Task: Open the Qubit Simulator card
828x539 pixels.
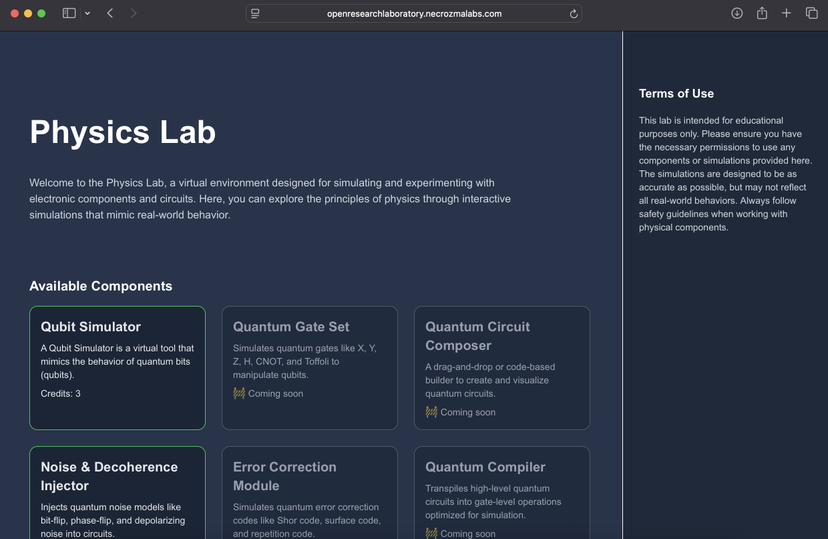Action: [x=117, y=368]
